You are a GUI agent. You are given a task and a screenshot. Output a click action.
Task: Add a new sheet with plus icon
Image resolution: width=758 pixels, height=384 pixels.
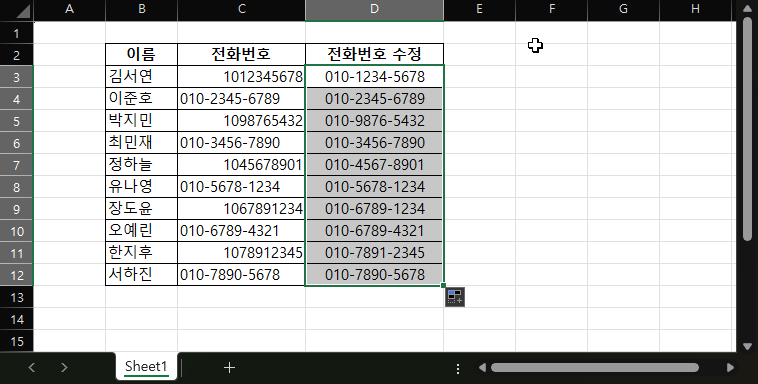coord(229,368)
